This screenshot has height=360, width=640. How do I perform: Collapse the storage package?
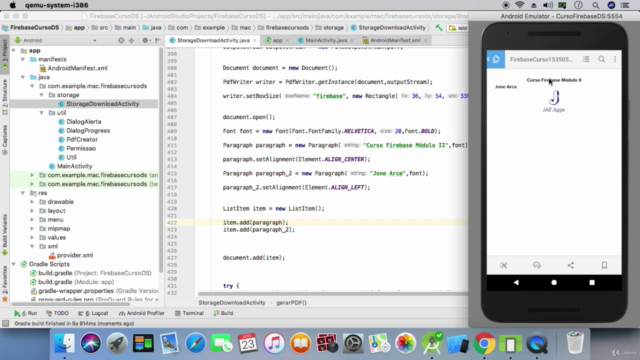click(41, 95)
